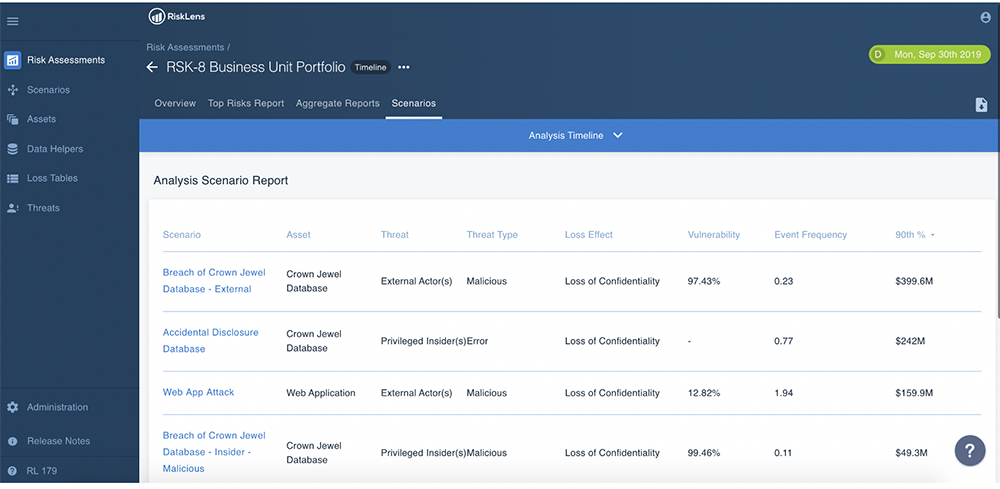Open Scenarios from the sidebar icon
The image size is (1000, 489).
(x=13, y=90)
